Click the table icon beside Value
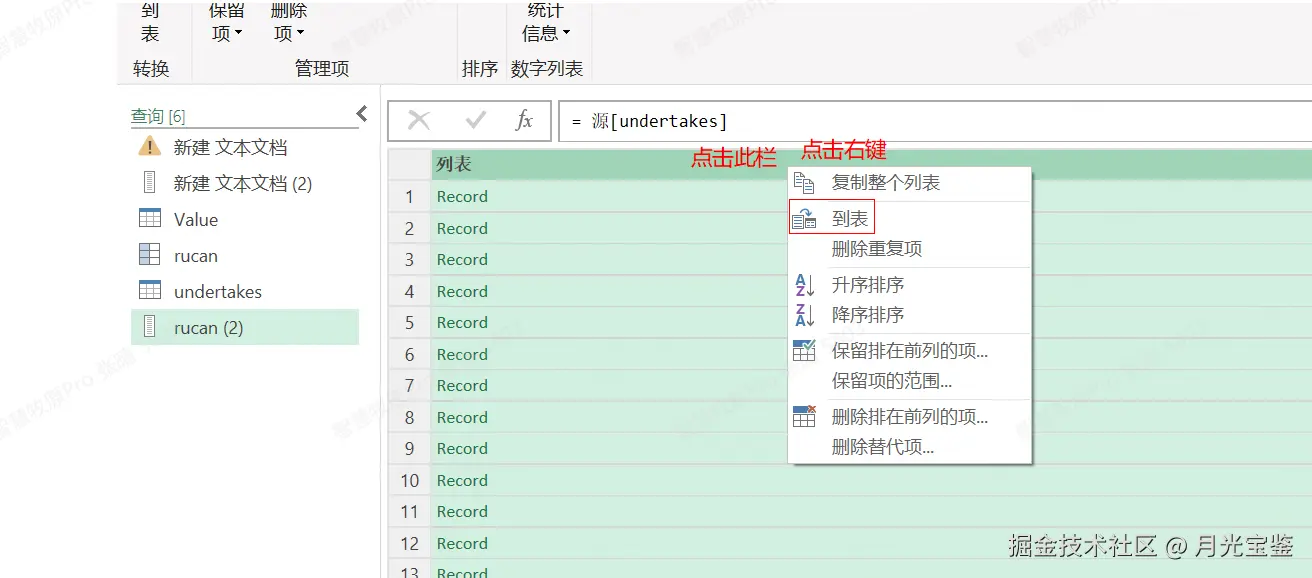 pyautogui.click(x=149, y=219)
